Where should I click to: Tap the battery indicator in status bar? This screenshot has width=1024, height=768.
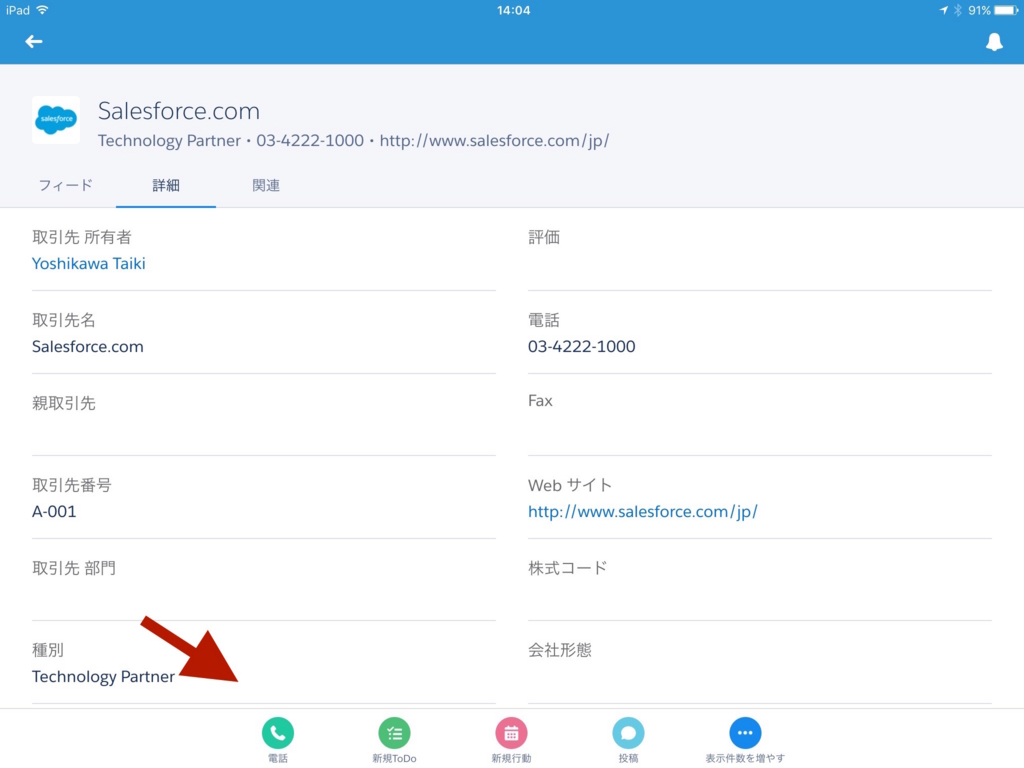(x=1006, y=10)
